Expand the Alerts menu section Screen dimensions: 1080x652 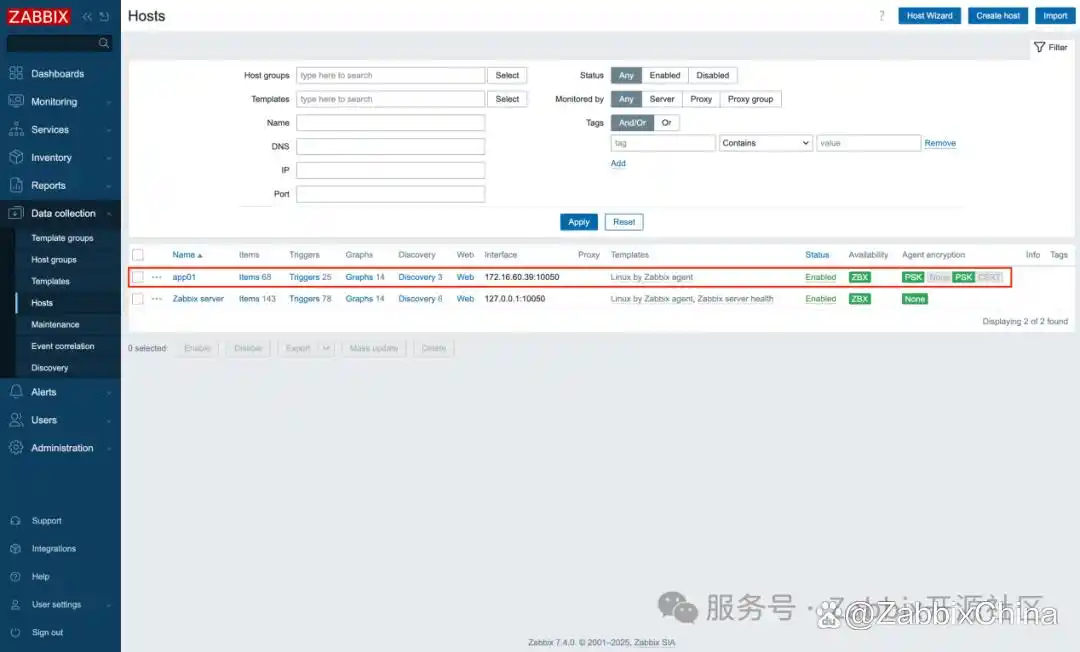click(x=108, y=392)
